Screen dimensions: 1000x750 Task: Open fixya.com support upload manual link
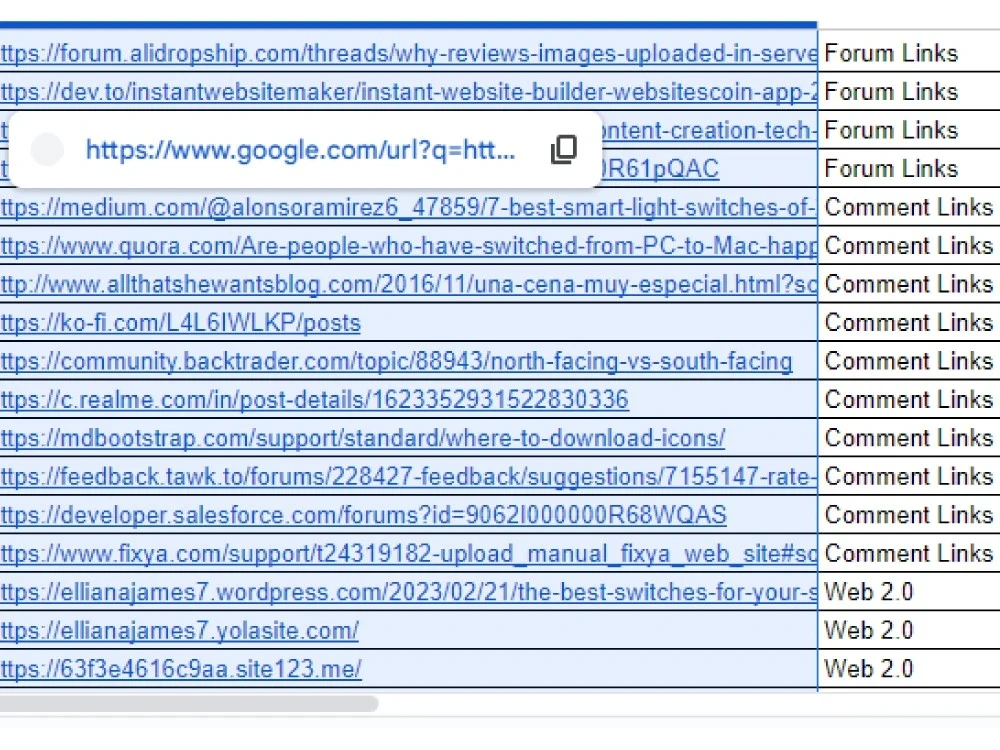click(x=409, y=554)
